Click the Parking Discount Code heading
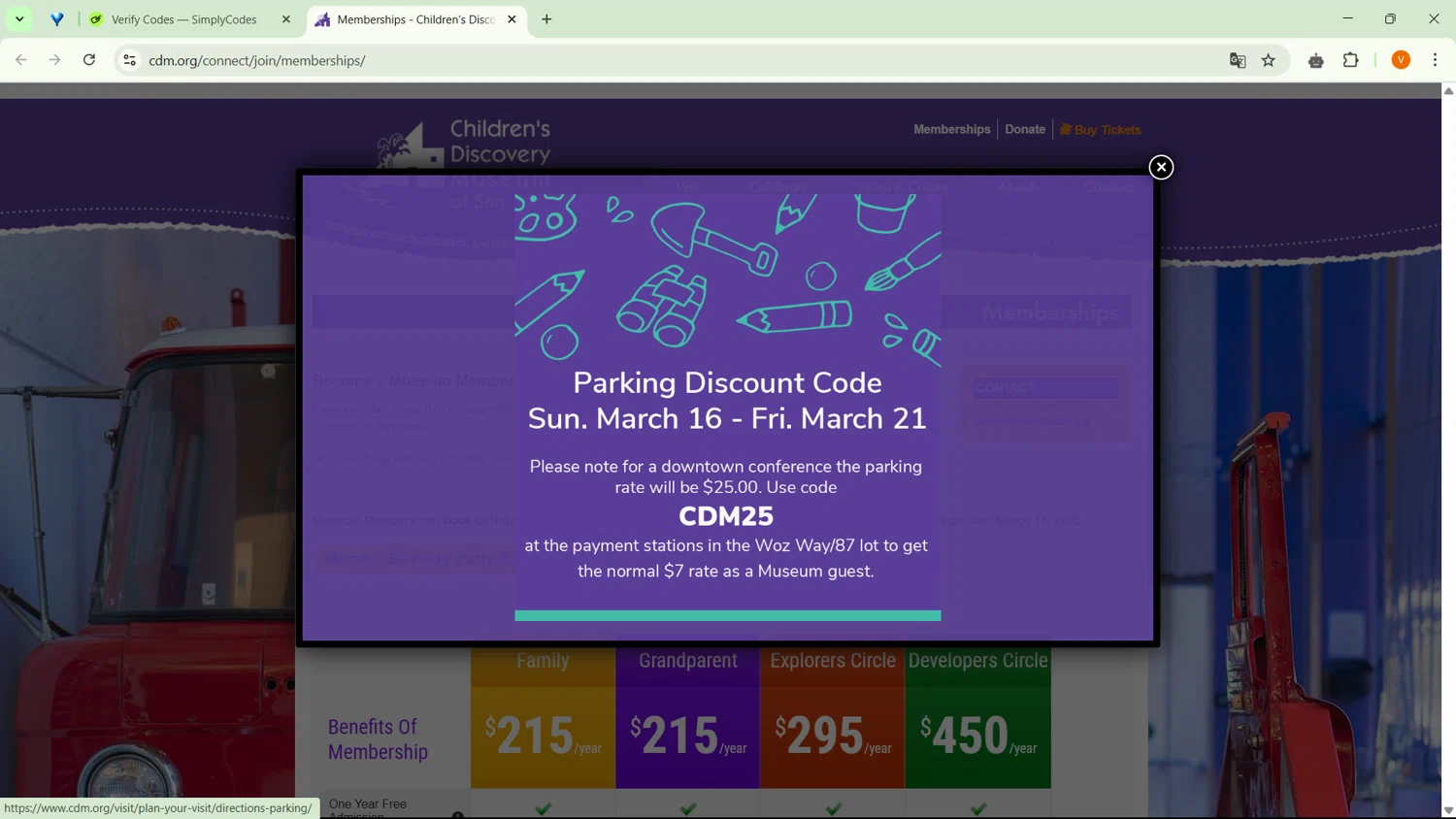 point(727,382)
